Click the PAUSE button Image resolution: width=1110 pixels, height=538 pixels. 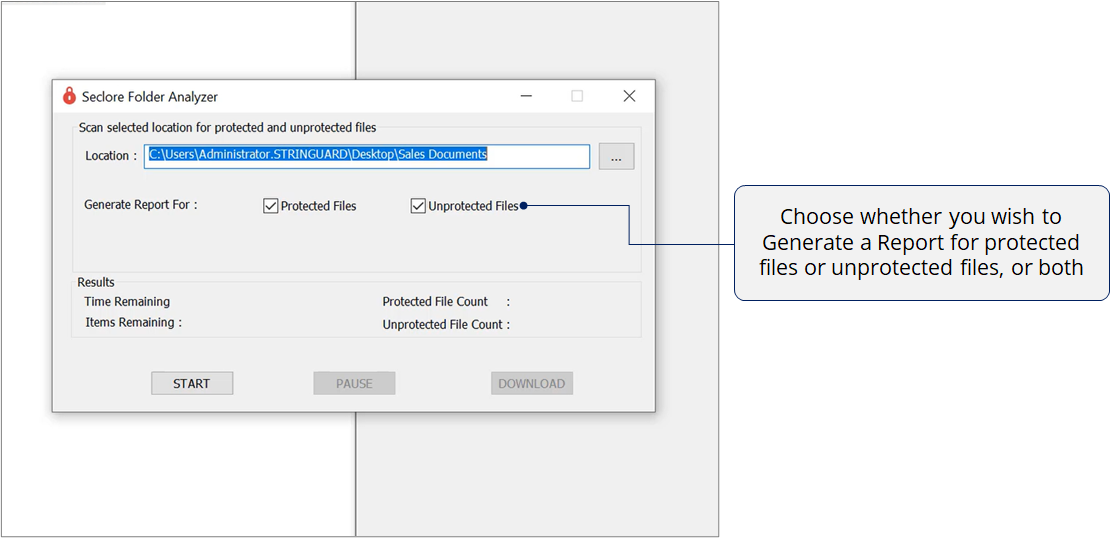354,383
